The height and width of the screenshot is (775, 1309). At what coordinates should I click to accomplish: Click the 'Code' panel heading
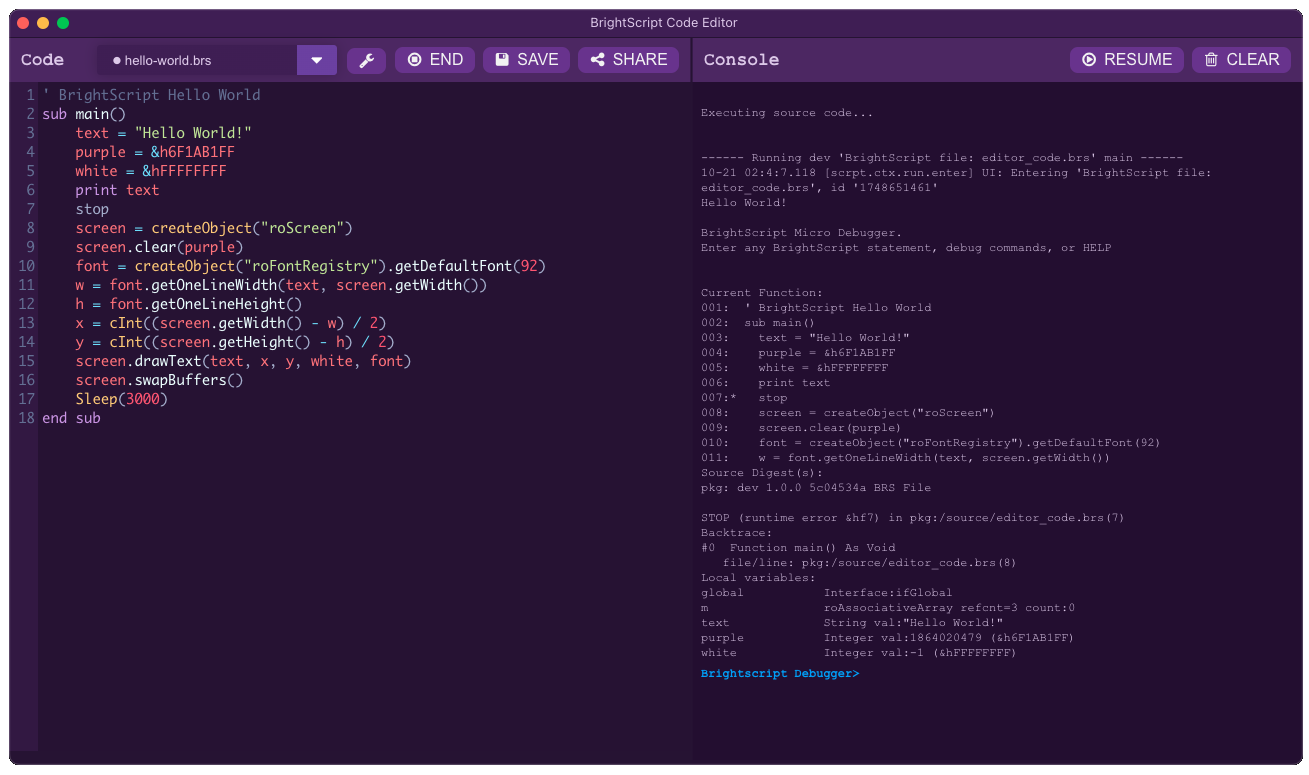click(x=42, y=60)
